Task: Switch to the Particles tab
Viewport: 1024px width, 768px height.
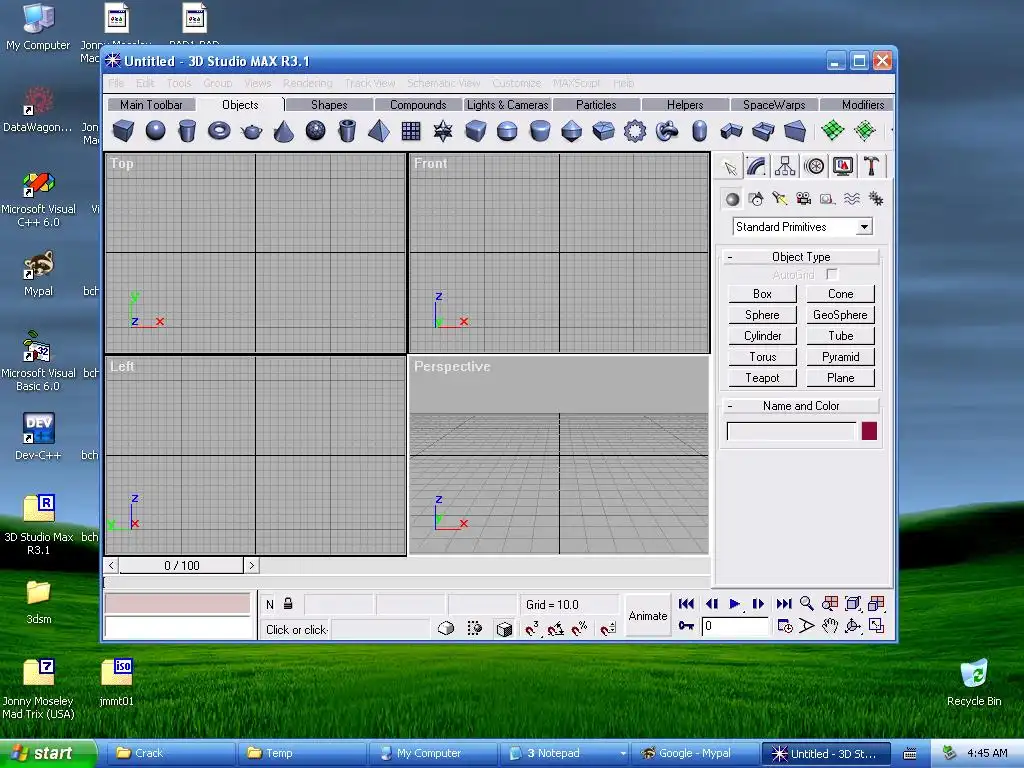Action: (596, 104)
